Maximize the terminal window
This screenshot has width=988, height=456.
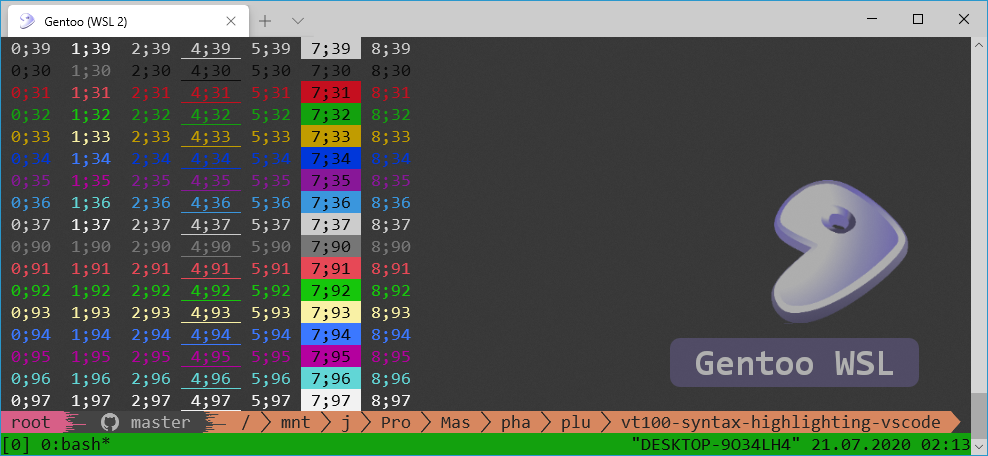click(918, 19)
